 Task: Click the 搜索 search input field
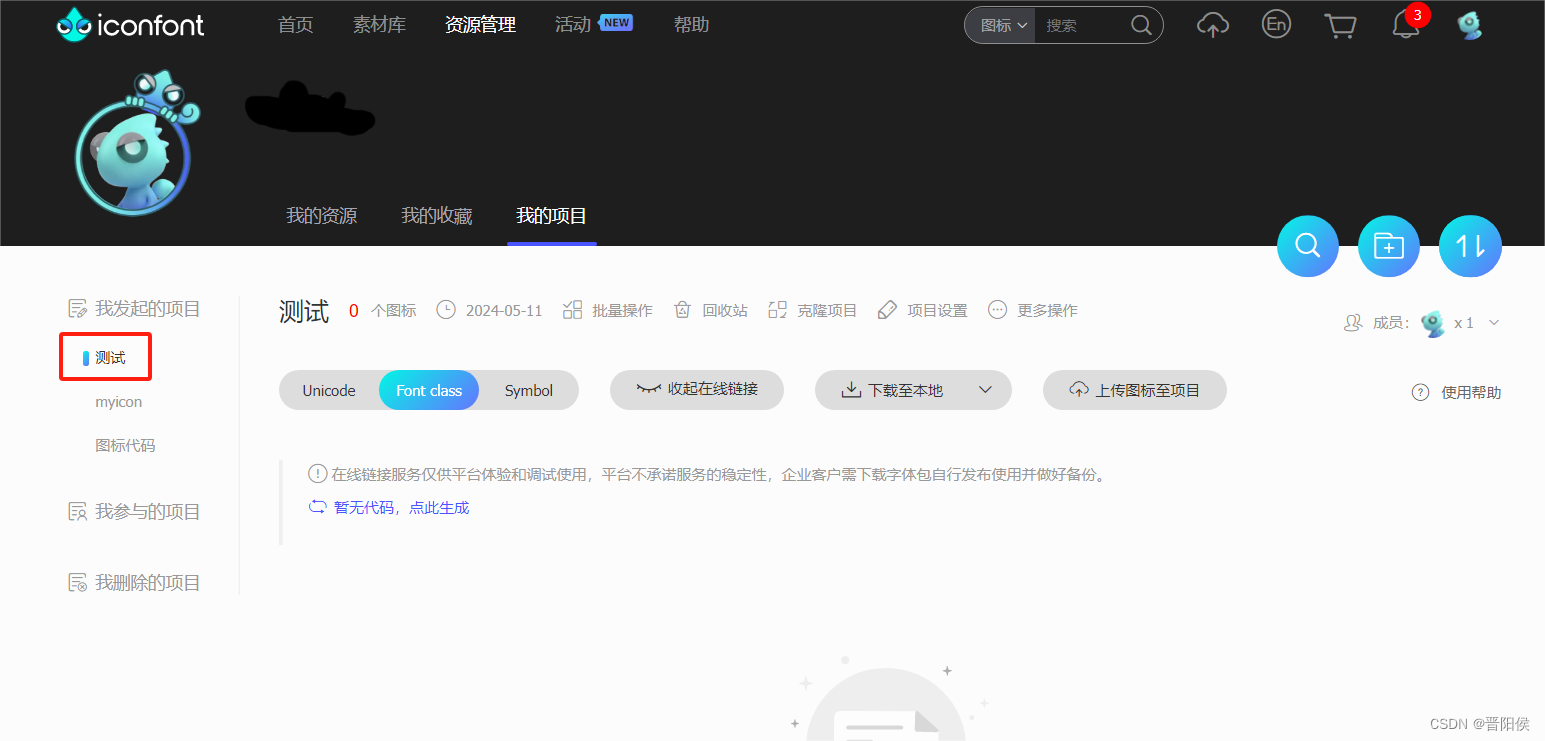[1081, 25]
